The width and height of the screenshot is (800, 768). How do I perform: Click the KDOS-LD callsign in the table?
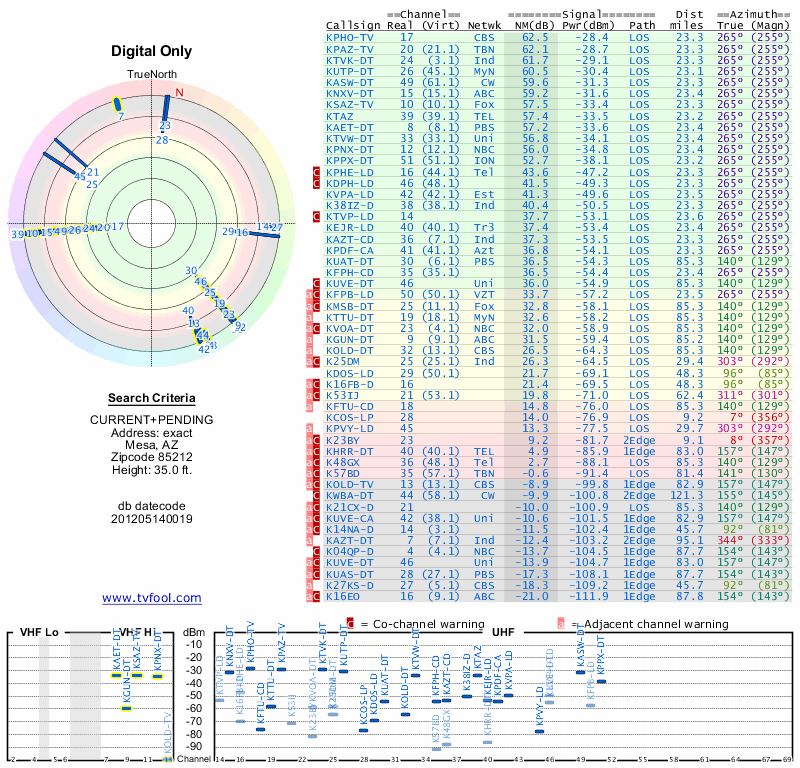(349, 374)
